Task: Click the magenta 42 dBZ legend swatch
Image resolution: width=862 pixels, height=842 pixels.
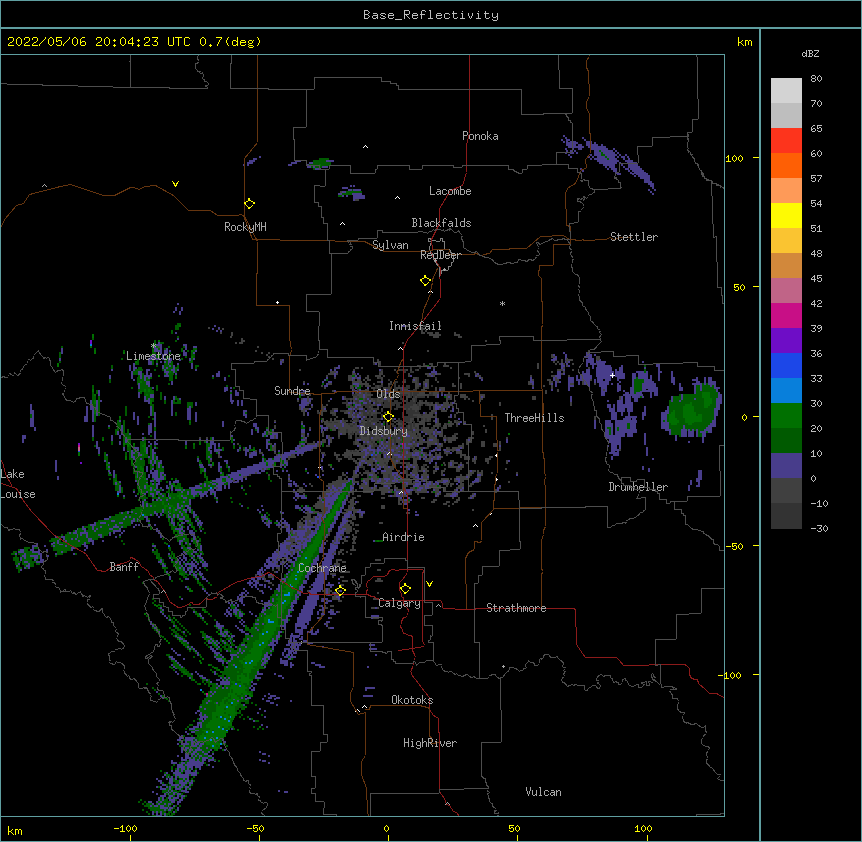Action: coord(786,315)
